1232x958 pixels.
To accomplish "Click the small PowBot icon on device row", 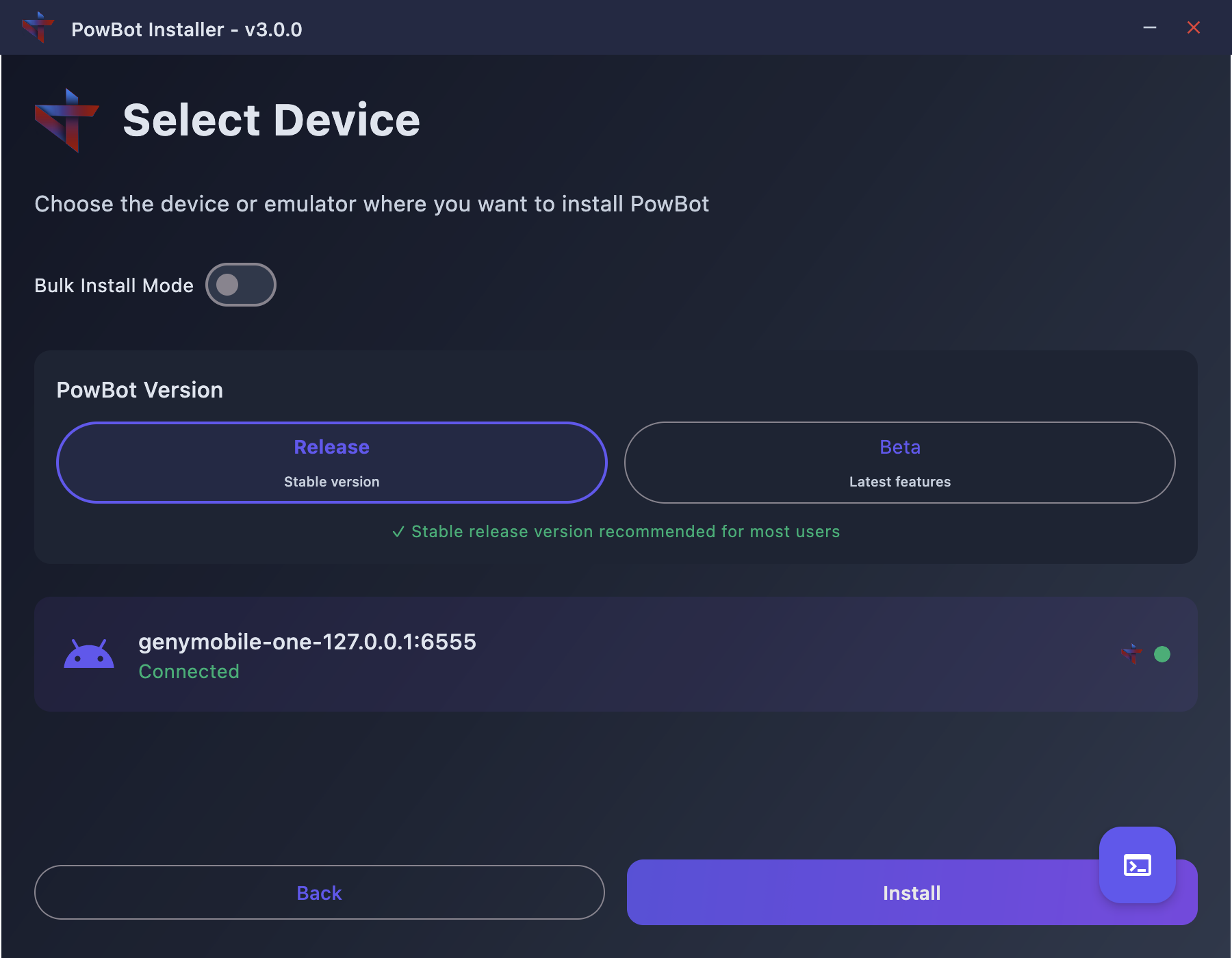I will (x=1131, y=654).
